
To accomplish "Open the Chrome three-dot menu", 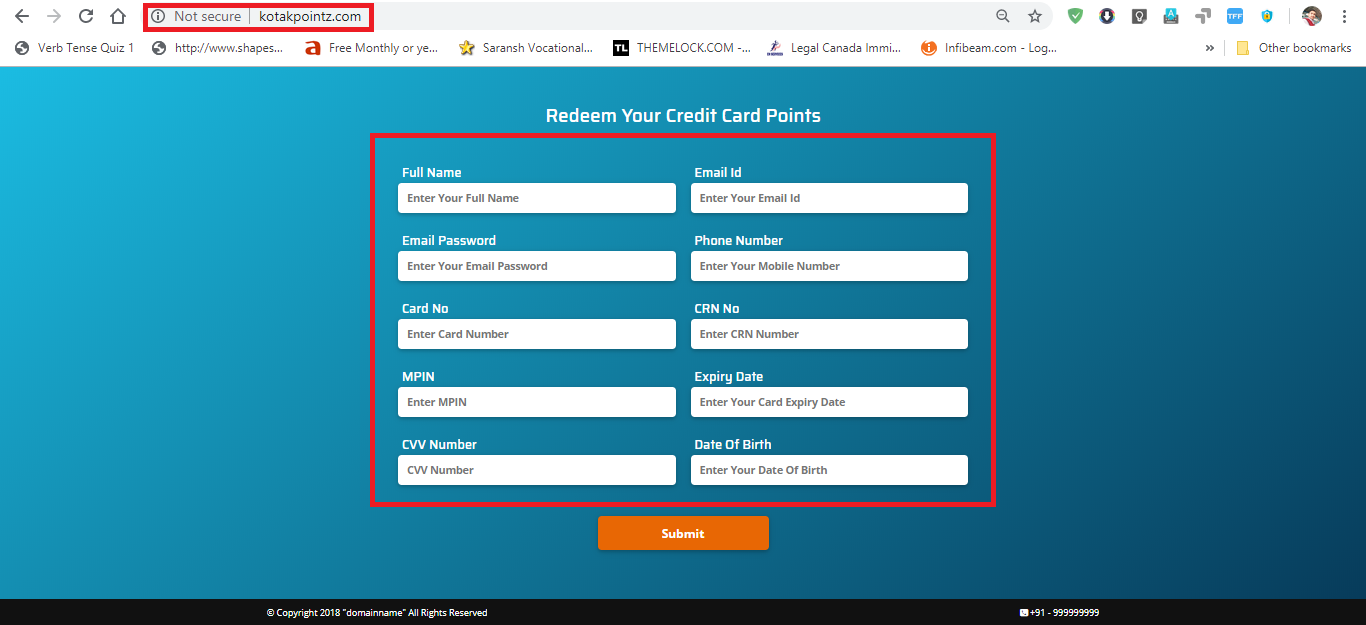I will [1344, 16].
